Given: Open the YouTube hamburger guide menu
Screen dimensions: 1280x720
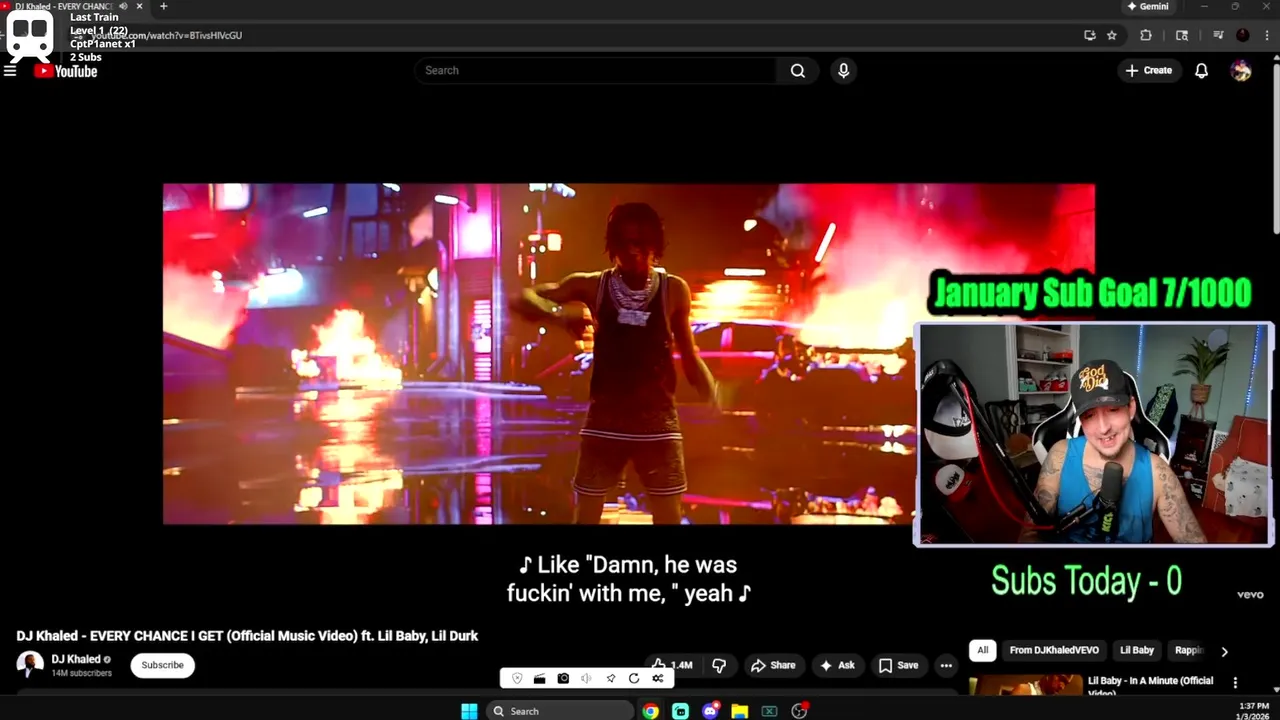Looking at the screenshot, I should pos(10,71).
